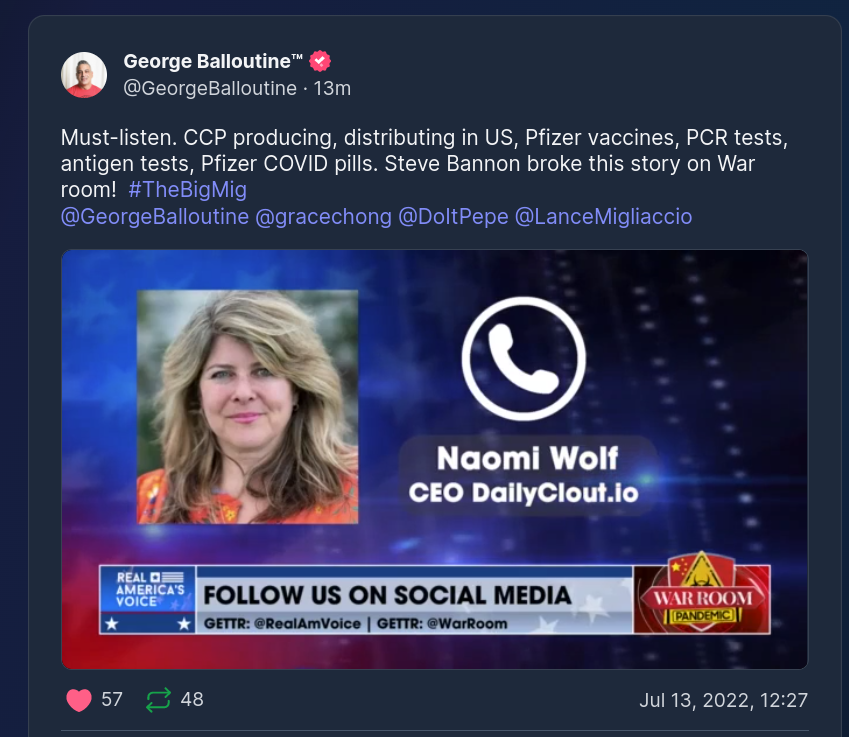Screen dimensions: 849x737
Task: Click the Jul 13, 2022 date stamp
Action: (723, 700)
